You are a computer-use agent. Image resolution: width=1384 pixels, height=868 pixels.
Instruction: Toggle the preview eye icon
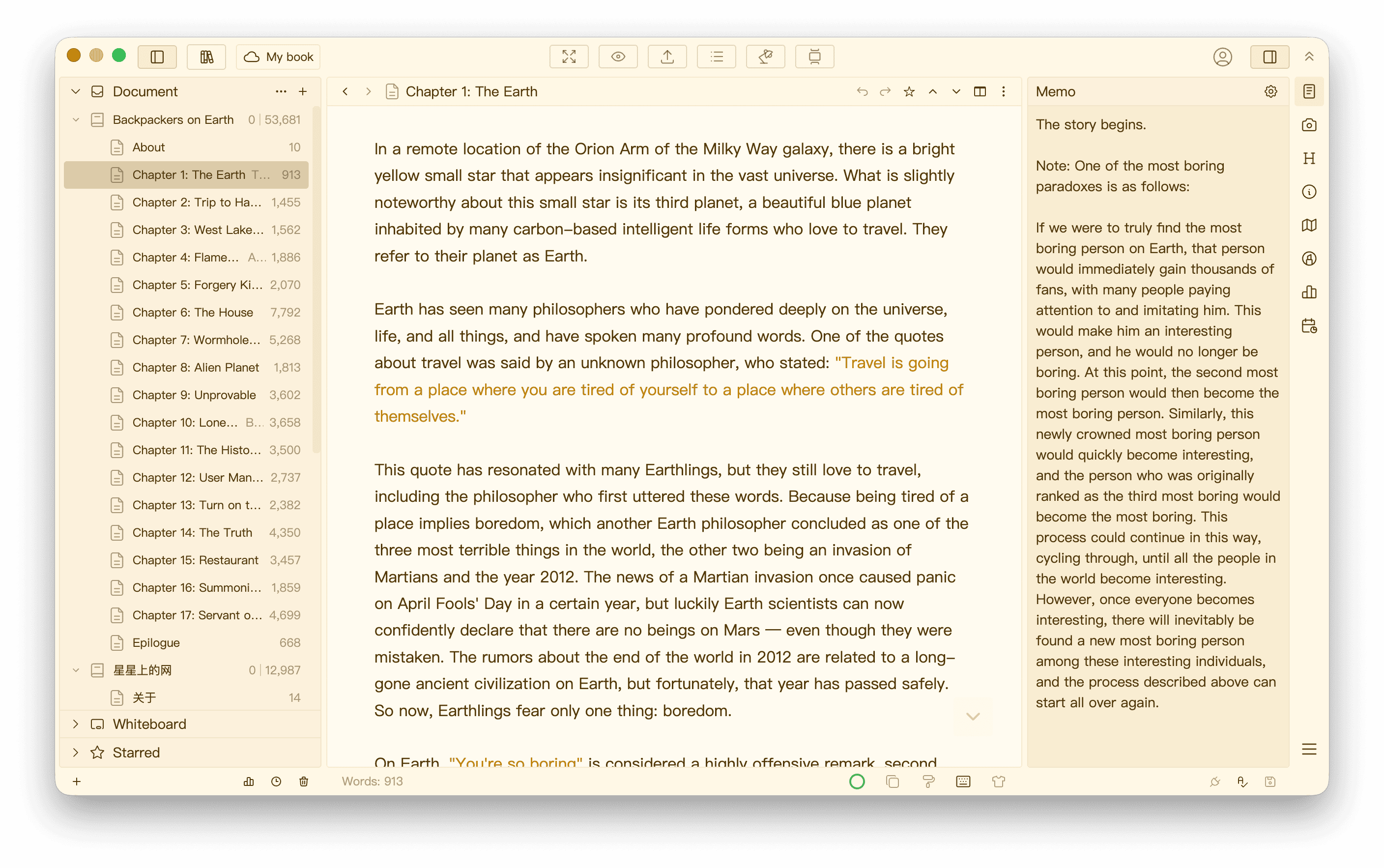[618, 57]
